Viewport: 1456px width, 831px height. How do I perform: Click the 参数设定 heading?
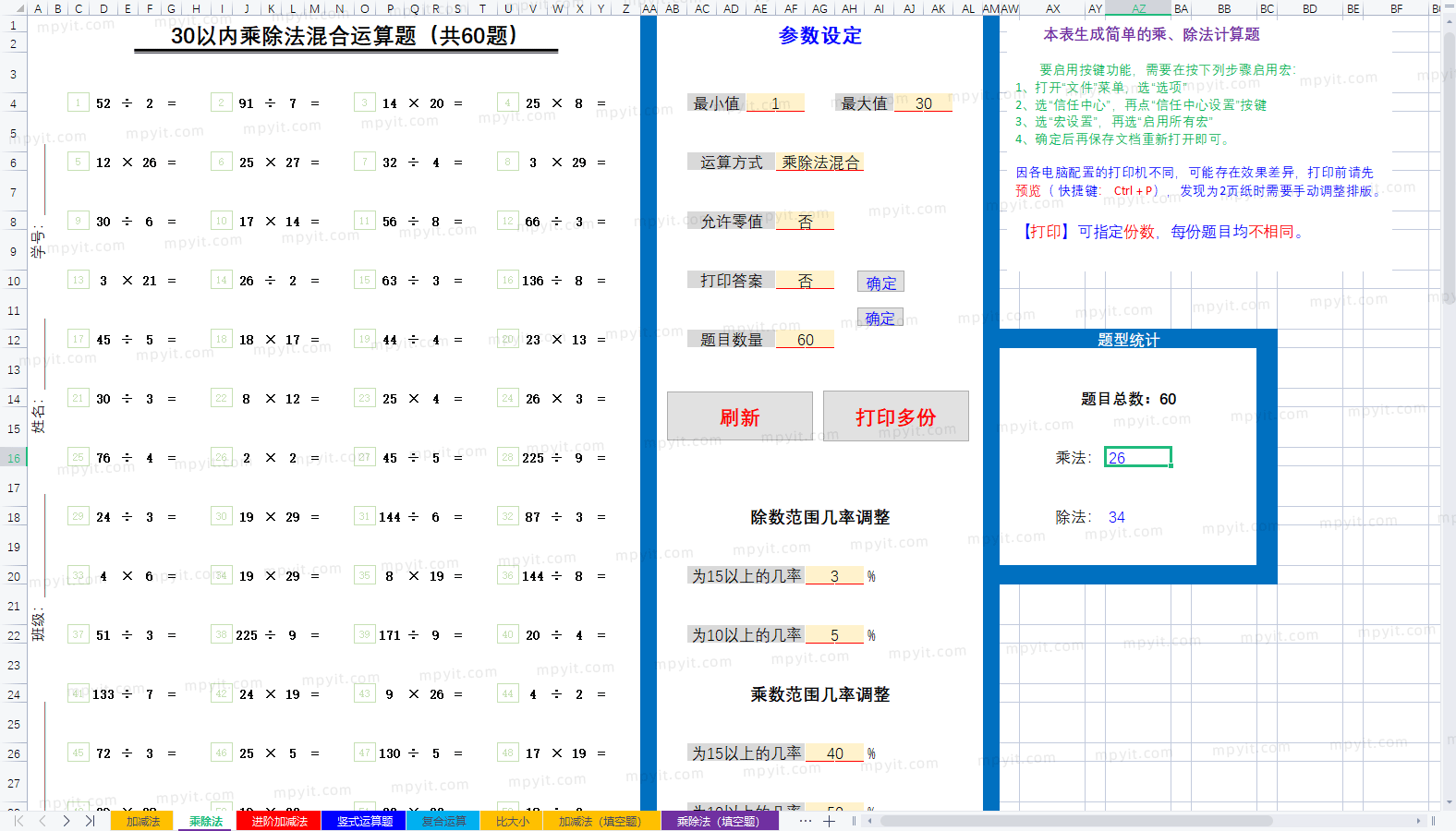tap(820, 36)
